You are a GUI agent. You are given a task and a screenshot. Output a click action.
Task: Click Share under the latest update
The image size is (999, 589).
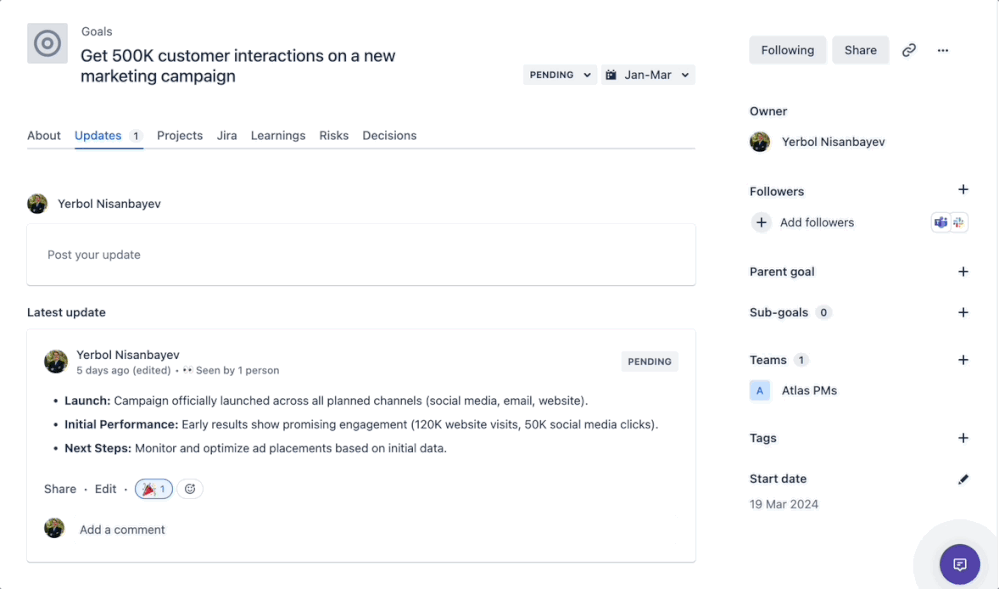pos(60,489)
